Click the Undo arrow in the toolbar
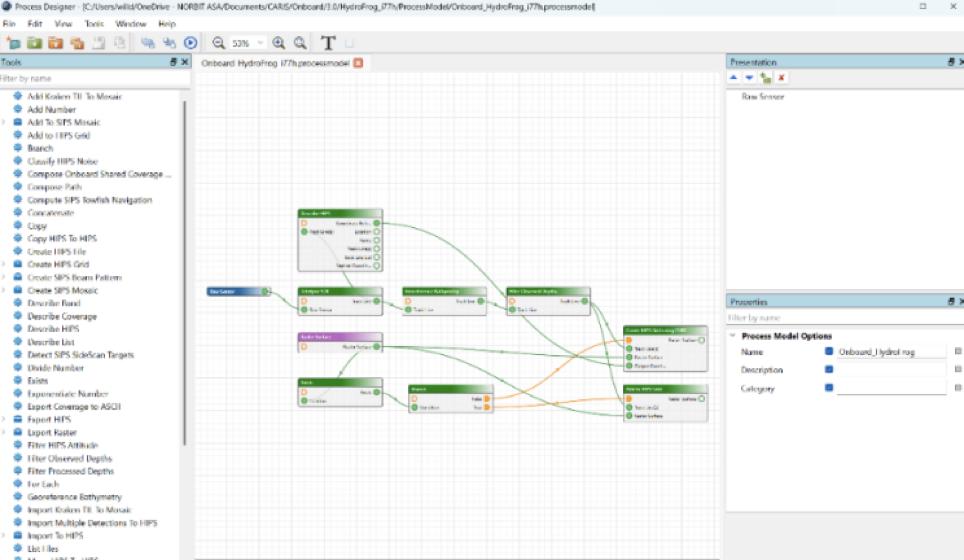 point(147,43)
